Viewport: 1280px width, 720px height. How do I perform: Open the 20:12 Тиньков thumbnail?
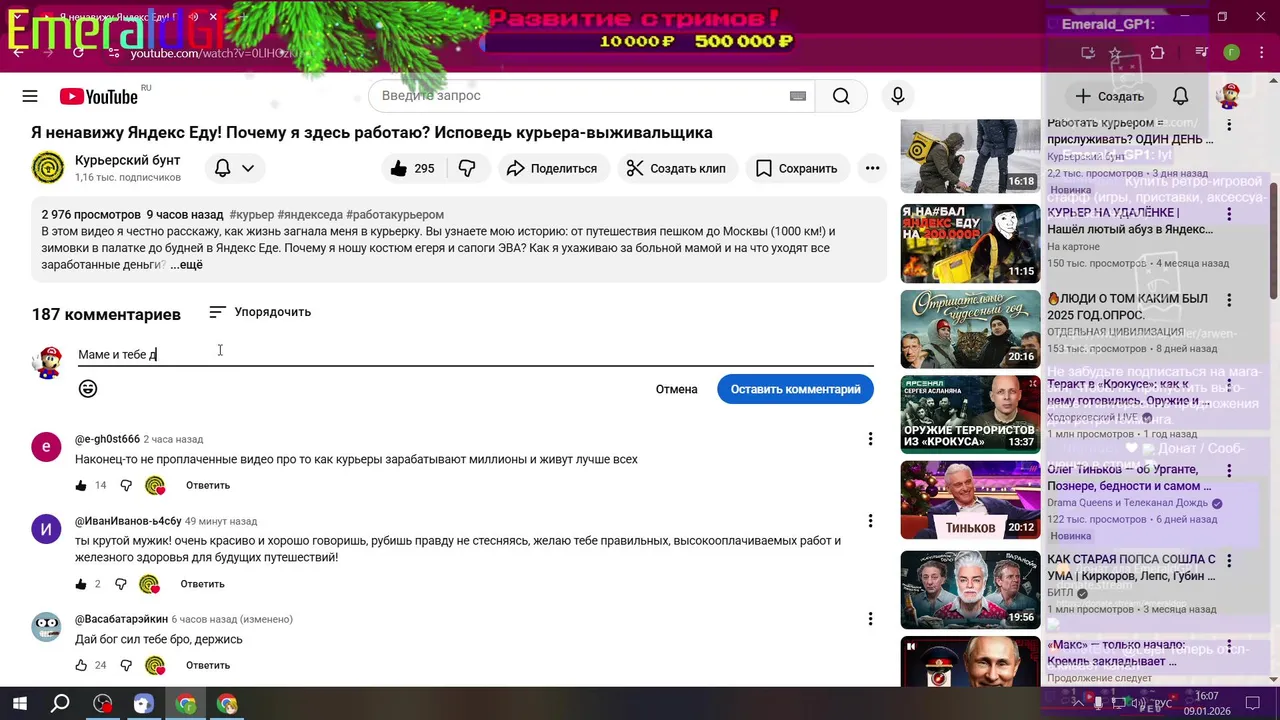coord(970,500)
